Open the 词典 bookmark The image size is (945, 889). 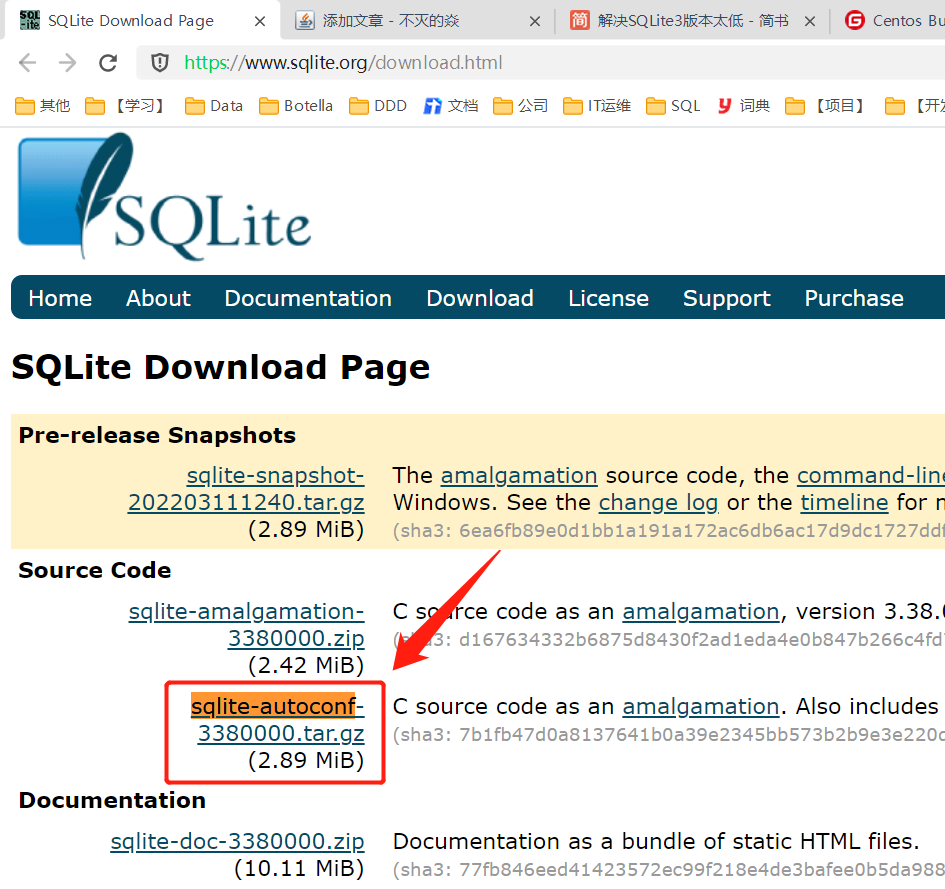tap(744, 106)
